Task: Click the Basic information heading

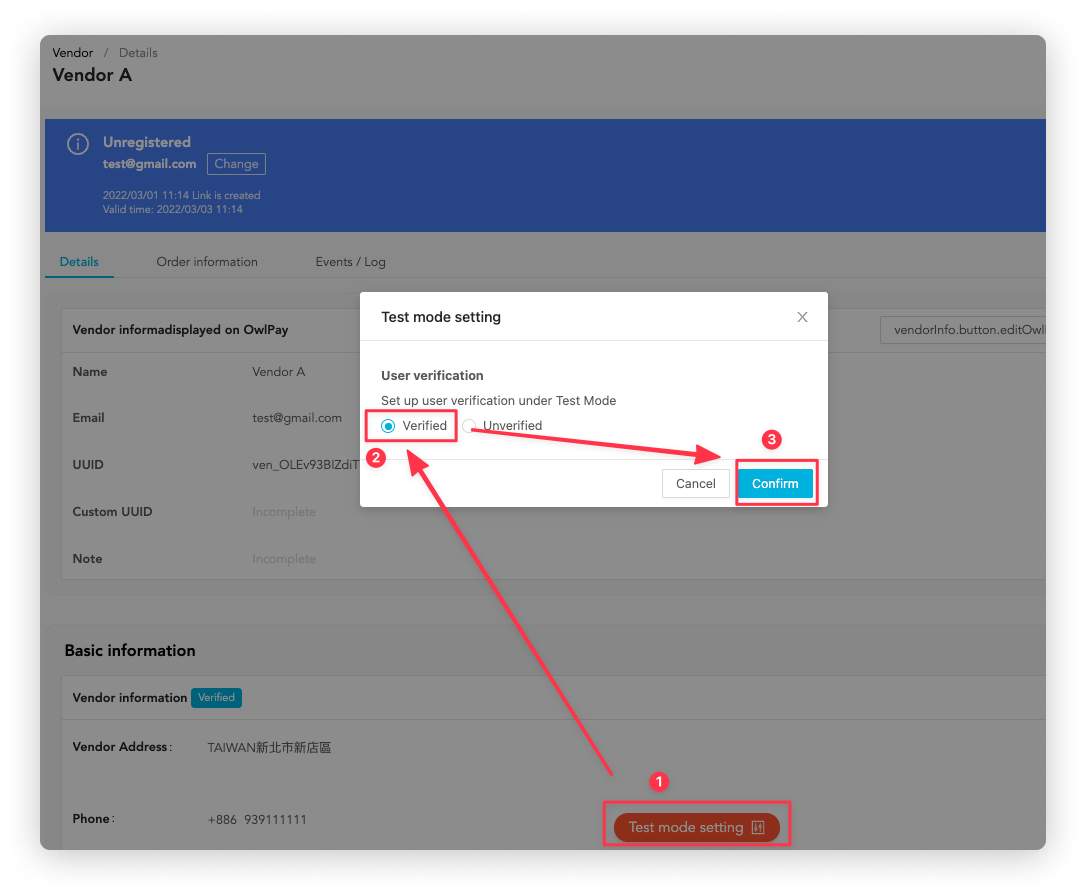Action: (130, 650)
